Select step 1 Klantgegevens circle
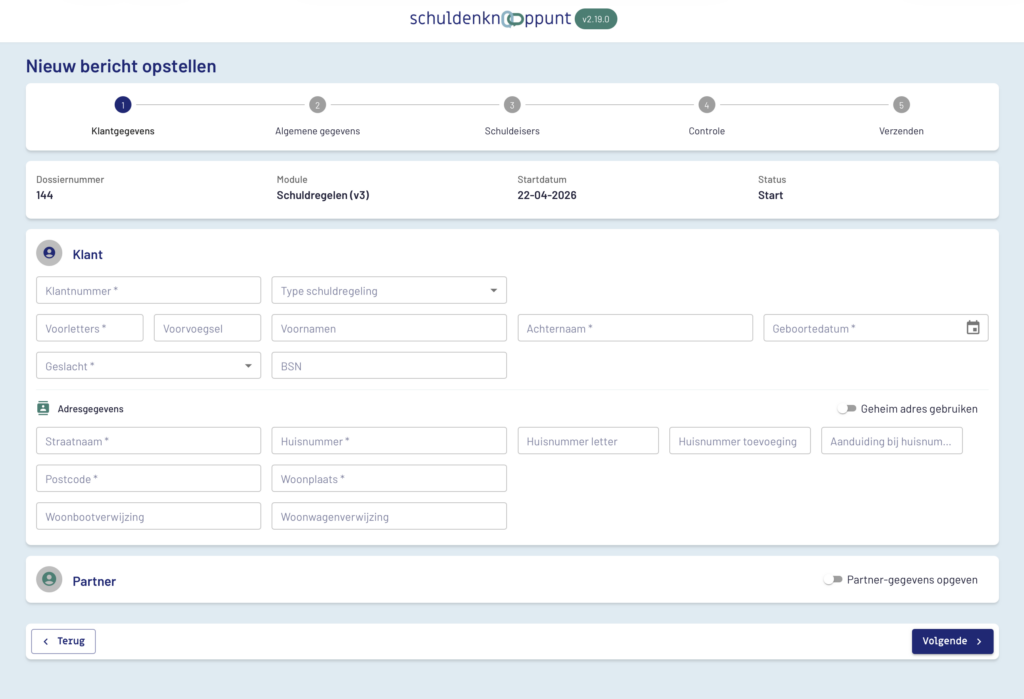 pyautogui.click(x=122, y=105)
